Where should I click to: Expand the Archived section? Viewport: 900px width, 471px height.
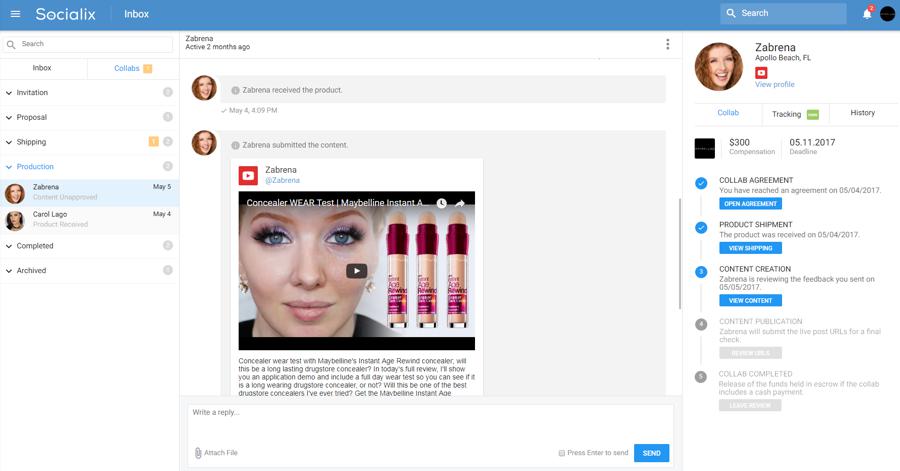coord(90,270)
